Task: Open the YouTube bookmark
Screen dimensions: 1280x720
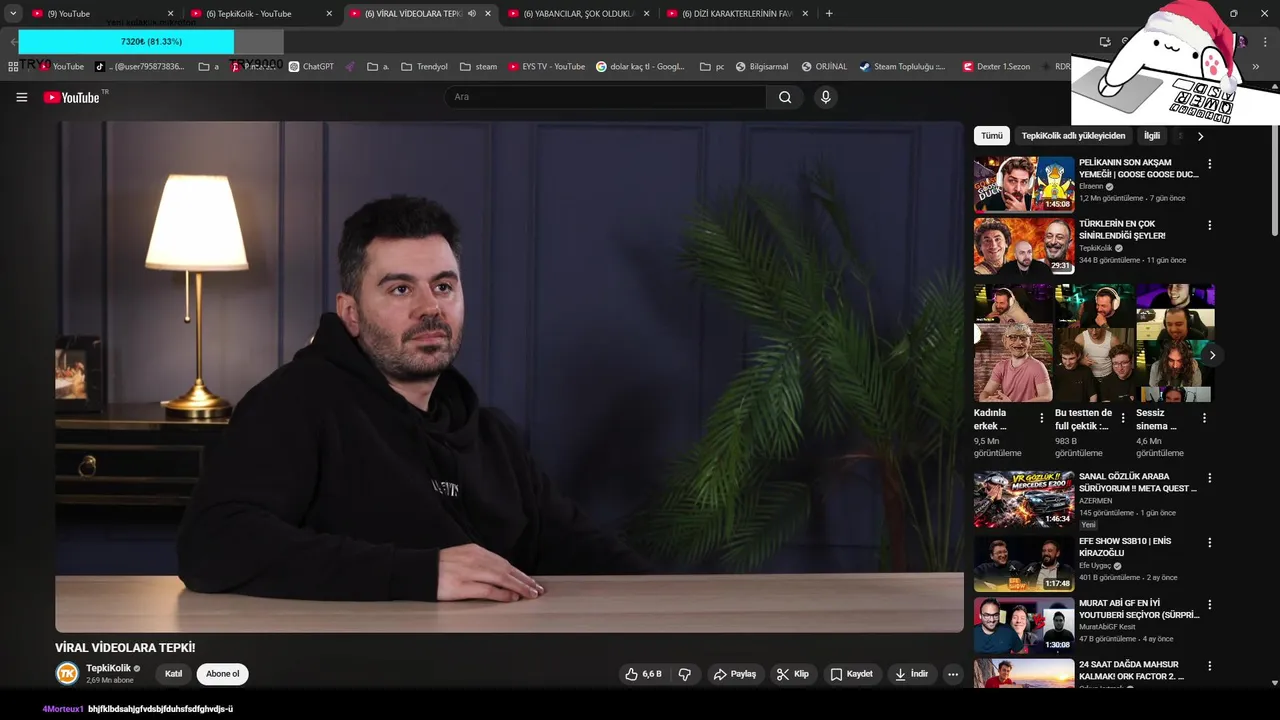Action: click(x=61, y=67)
